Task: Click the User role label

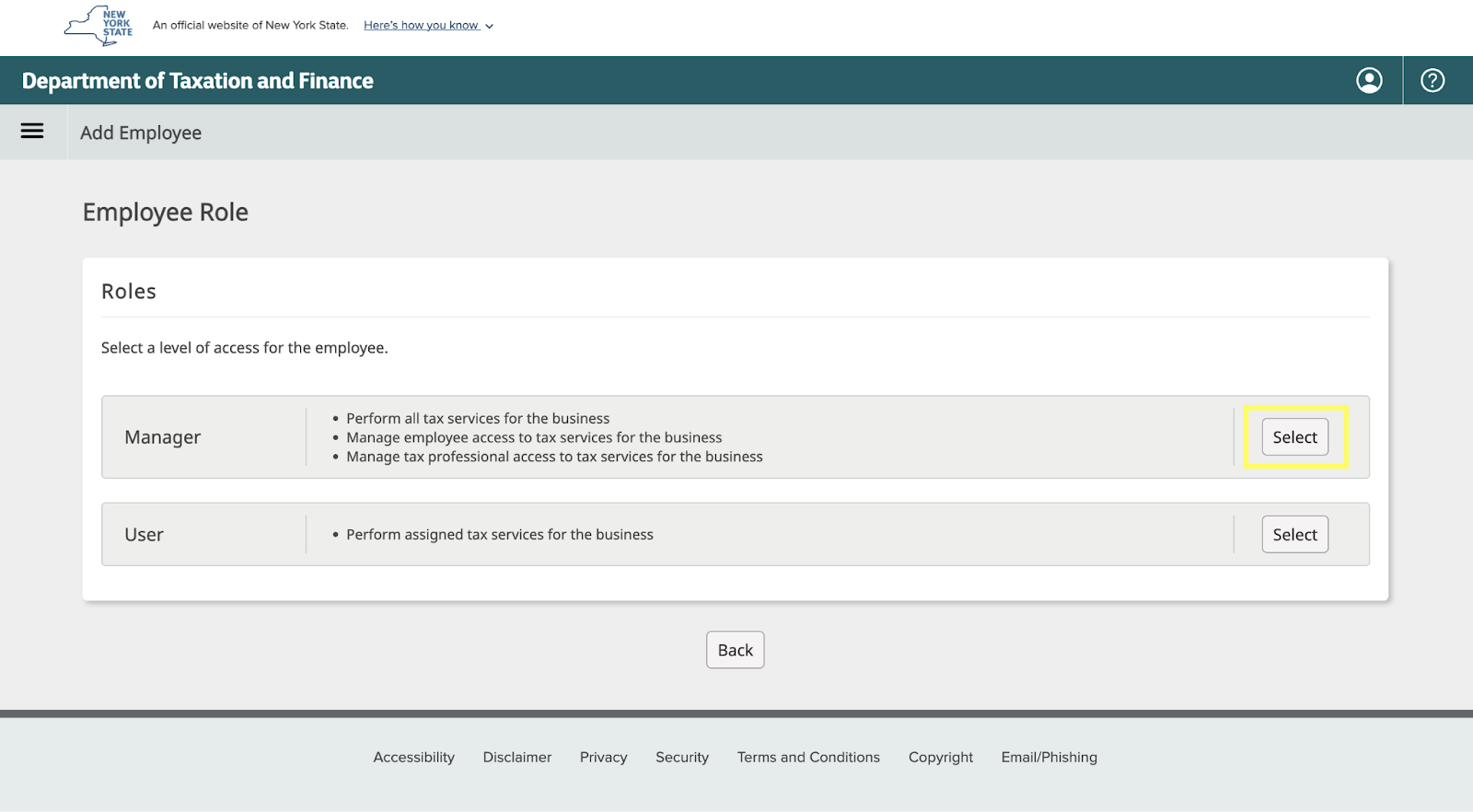Action: [x=145, y=535]
